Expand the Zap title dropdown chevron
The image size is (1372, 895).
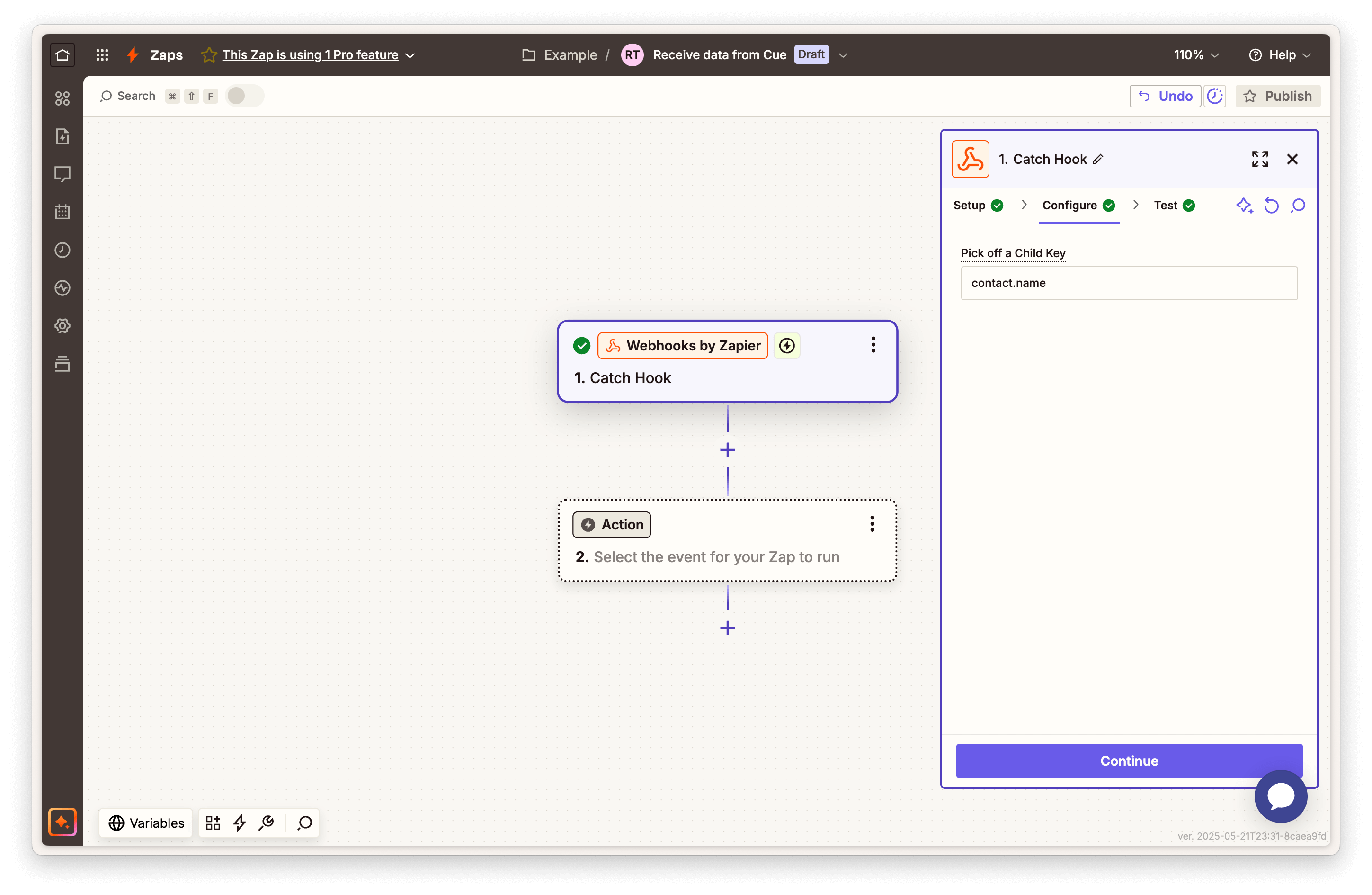tap(843, 55)
